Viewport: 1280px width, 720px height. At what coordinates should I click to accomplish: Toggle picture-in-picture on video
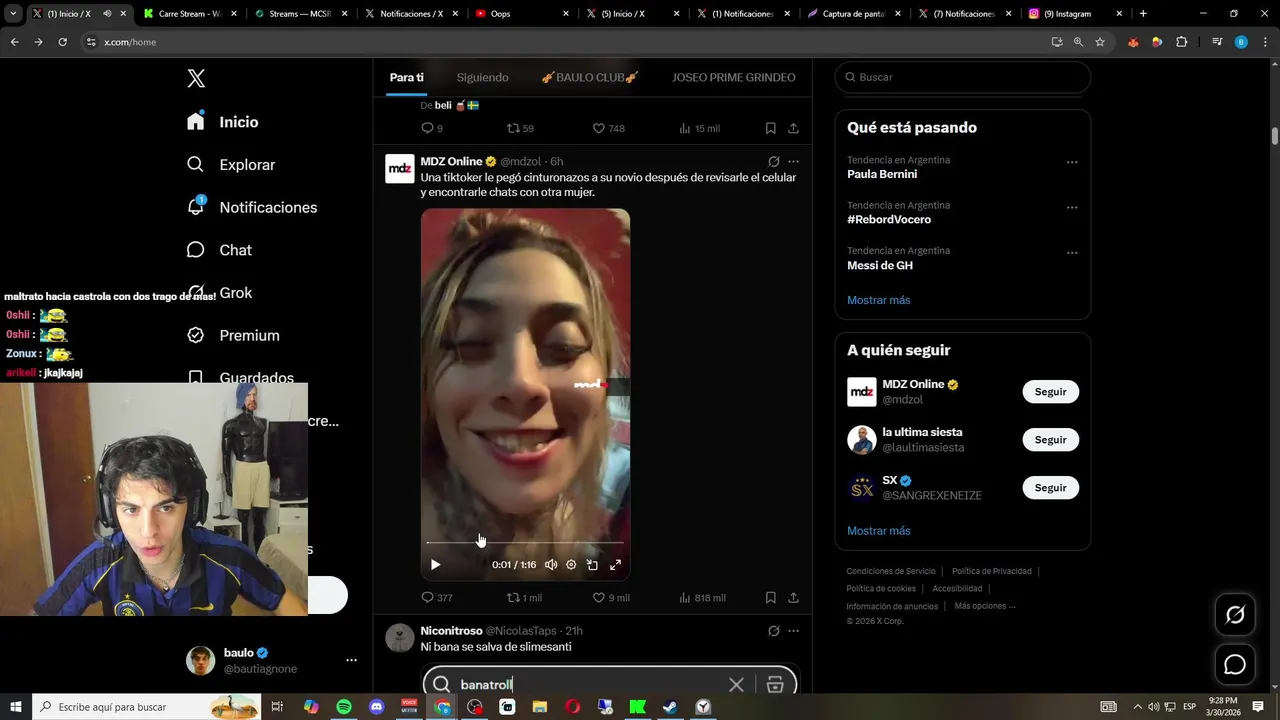click(592, 565)
